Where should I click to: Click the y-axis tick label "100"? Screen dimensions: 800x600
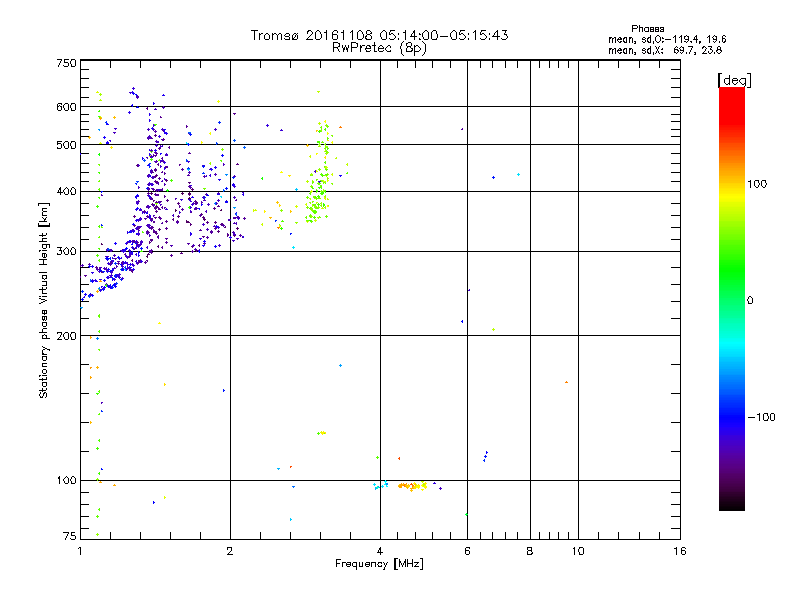click(66, 480)
